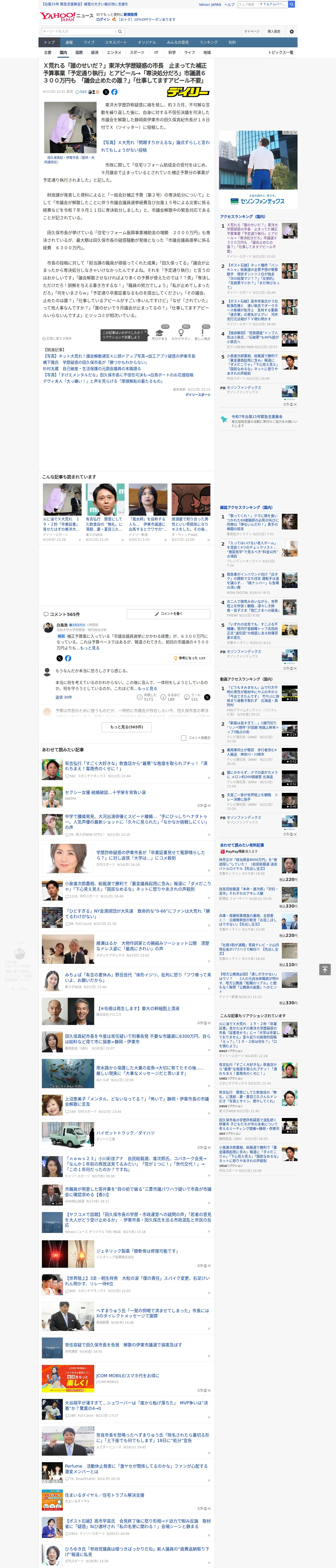The height and width of the screenshot is (1568, 336).
Task: Open related link 杉村太蔵 自己破産・生活保護
Action: point(92,368)
